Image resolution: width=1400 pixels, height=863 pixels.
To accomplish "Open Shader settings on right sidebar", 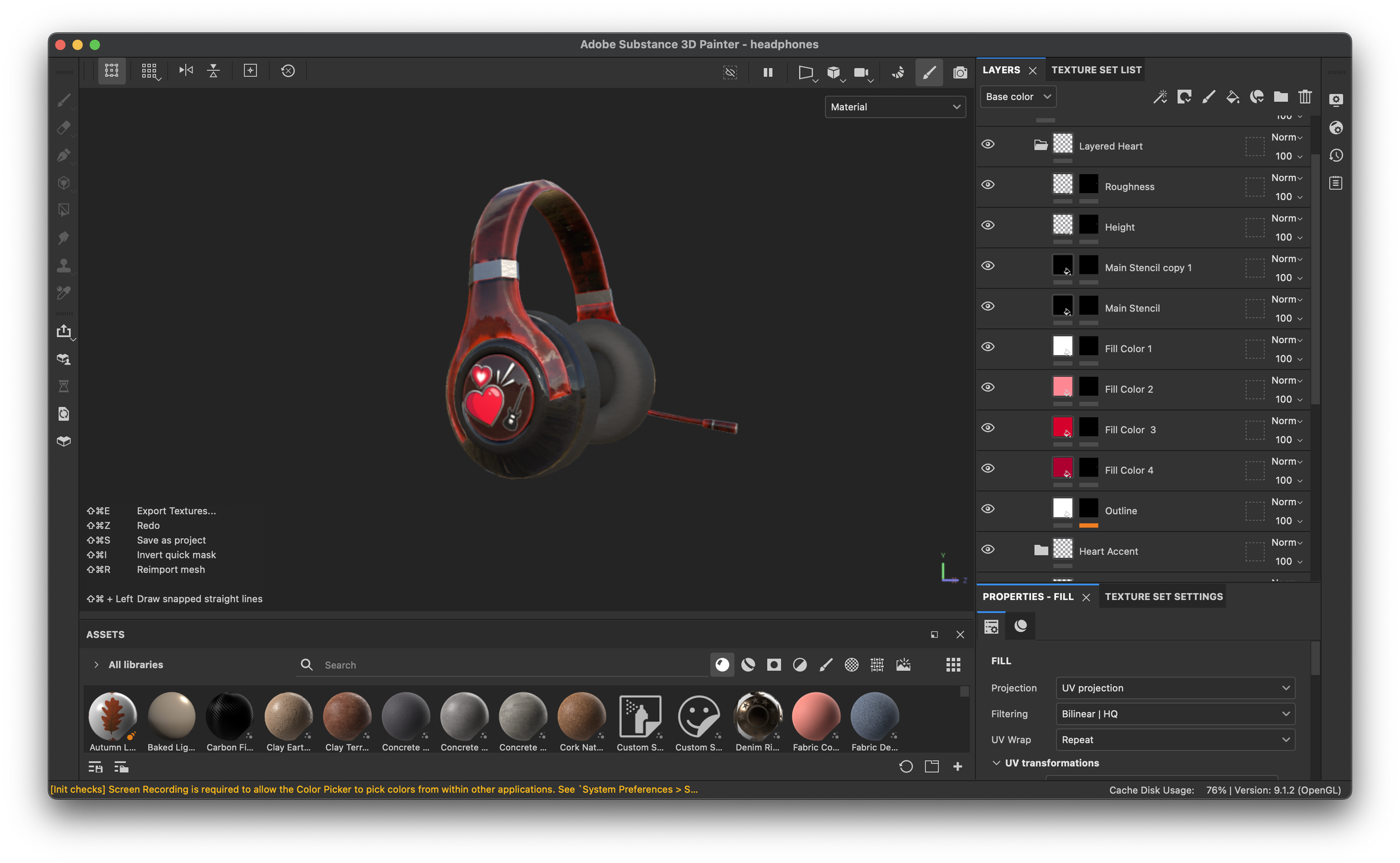I will point(1336,128).
